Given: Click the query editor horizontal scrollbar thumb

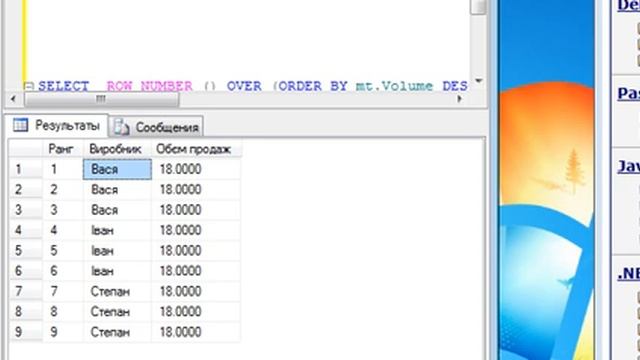Looking at the screenshot, I should coord(101,99).
